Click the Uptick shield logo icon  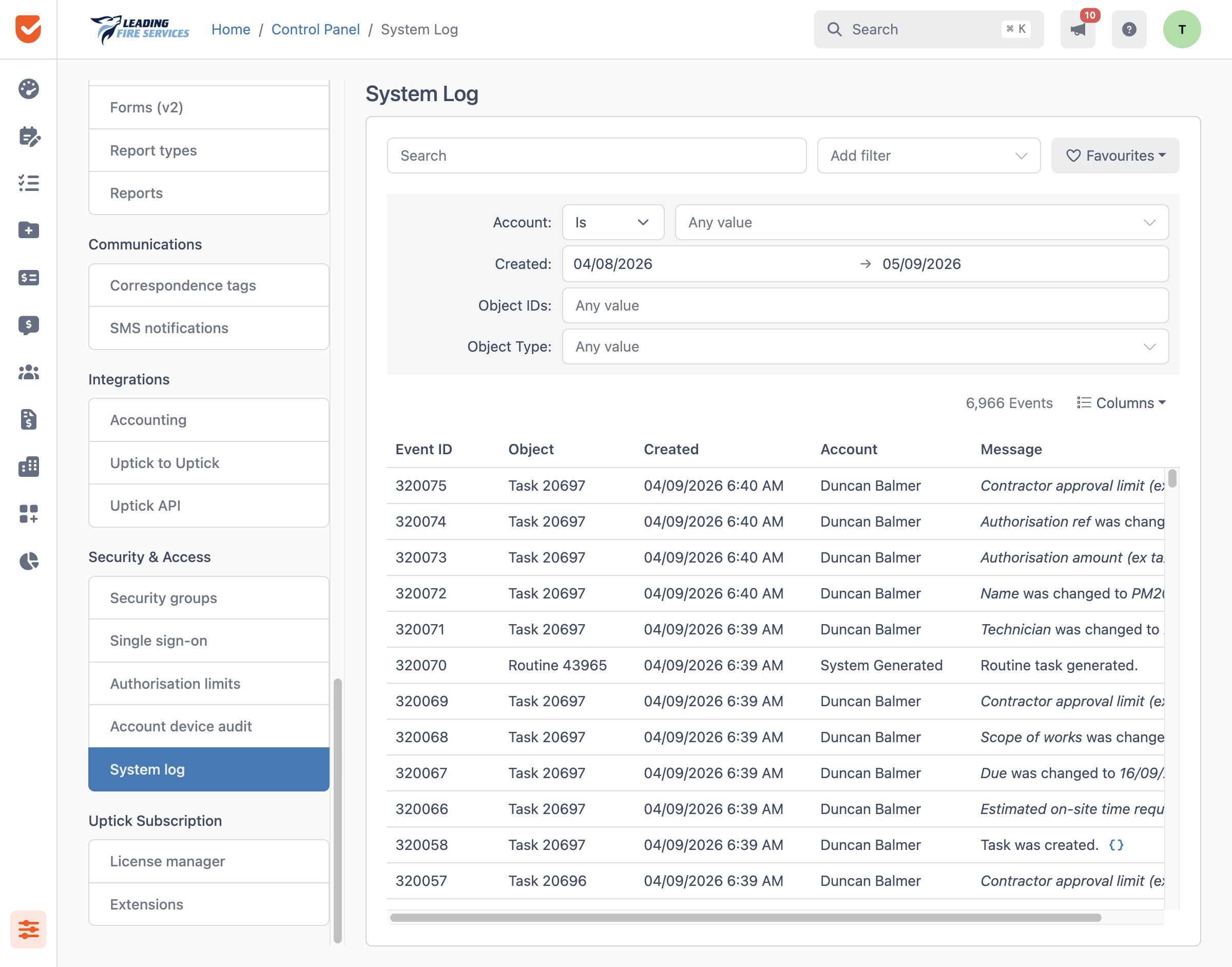[28, 29]
